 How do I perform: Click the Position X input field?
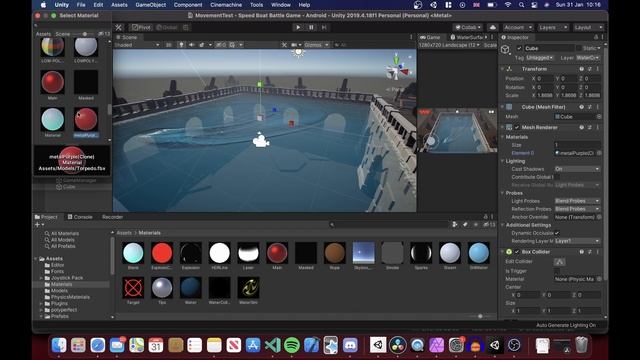pos(545,78)
